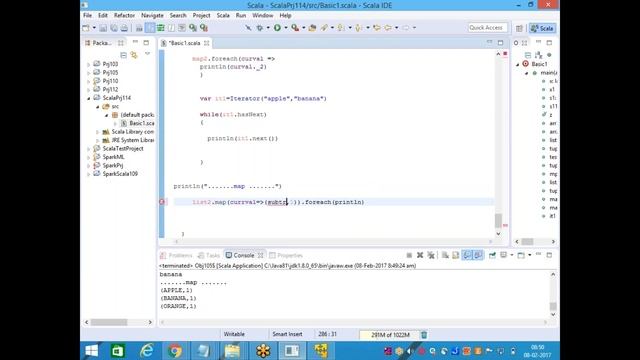The width and height of the screenshot is (640, 360).
Task: Open the File menu
Action: [88, 16]
